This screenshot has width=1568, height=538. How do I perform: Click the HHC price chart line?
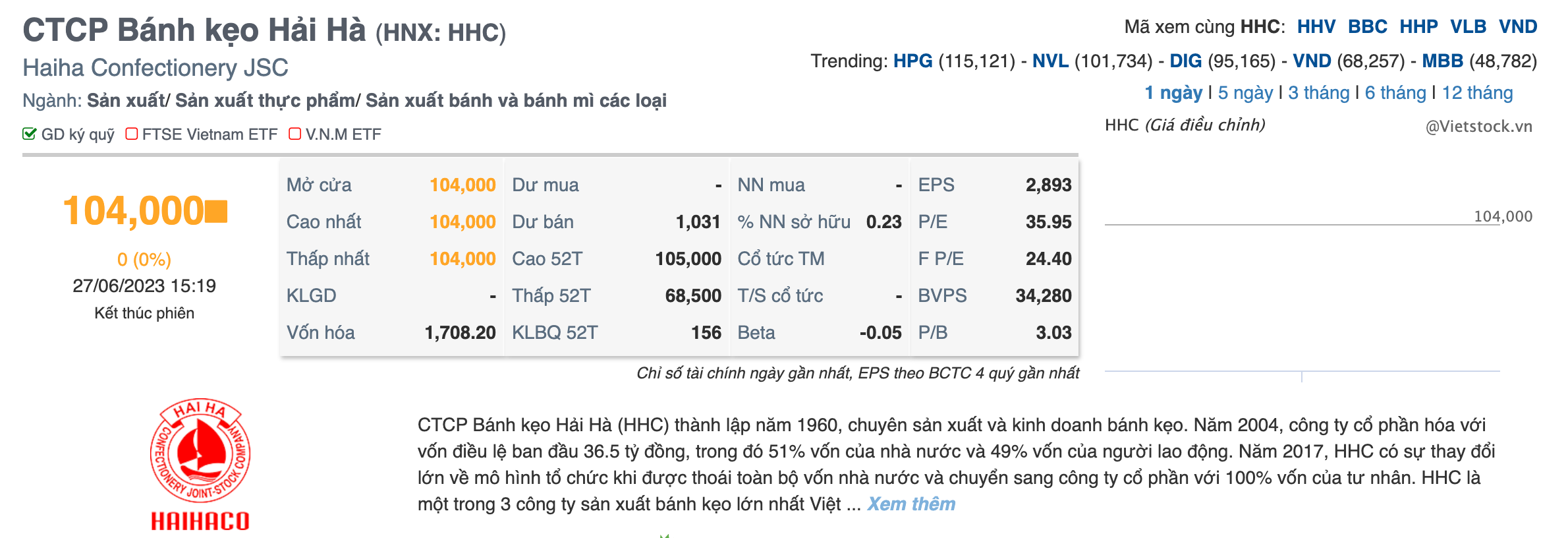(1285, 225)
